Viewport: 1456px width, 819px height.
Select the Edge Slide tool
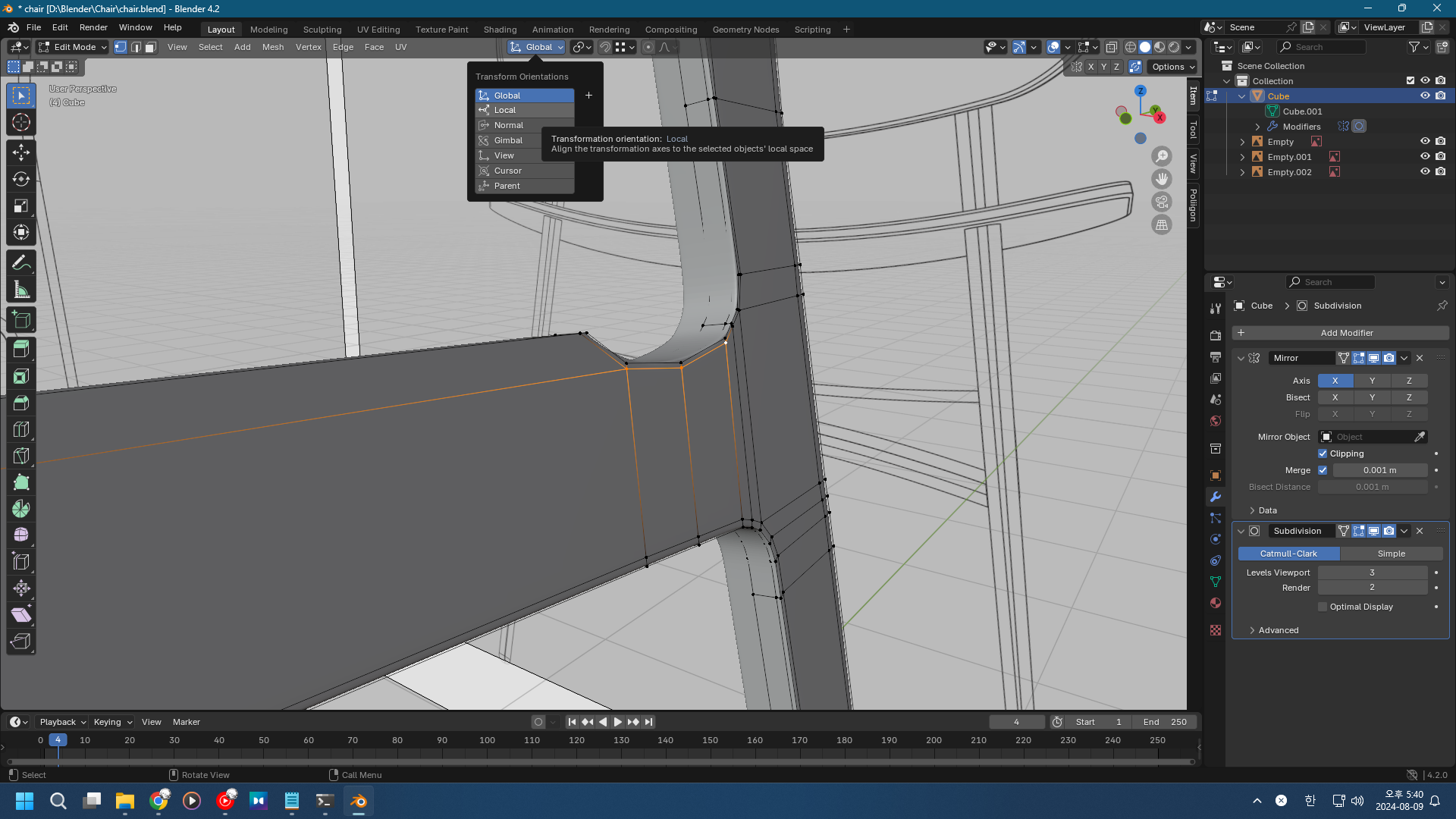click(21, 562)
